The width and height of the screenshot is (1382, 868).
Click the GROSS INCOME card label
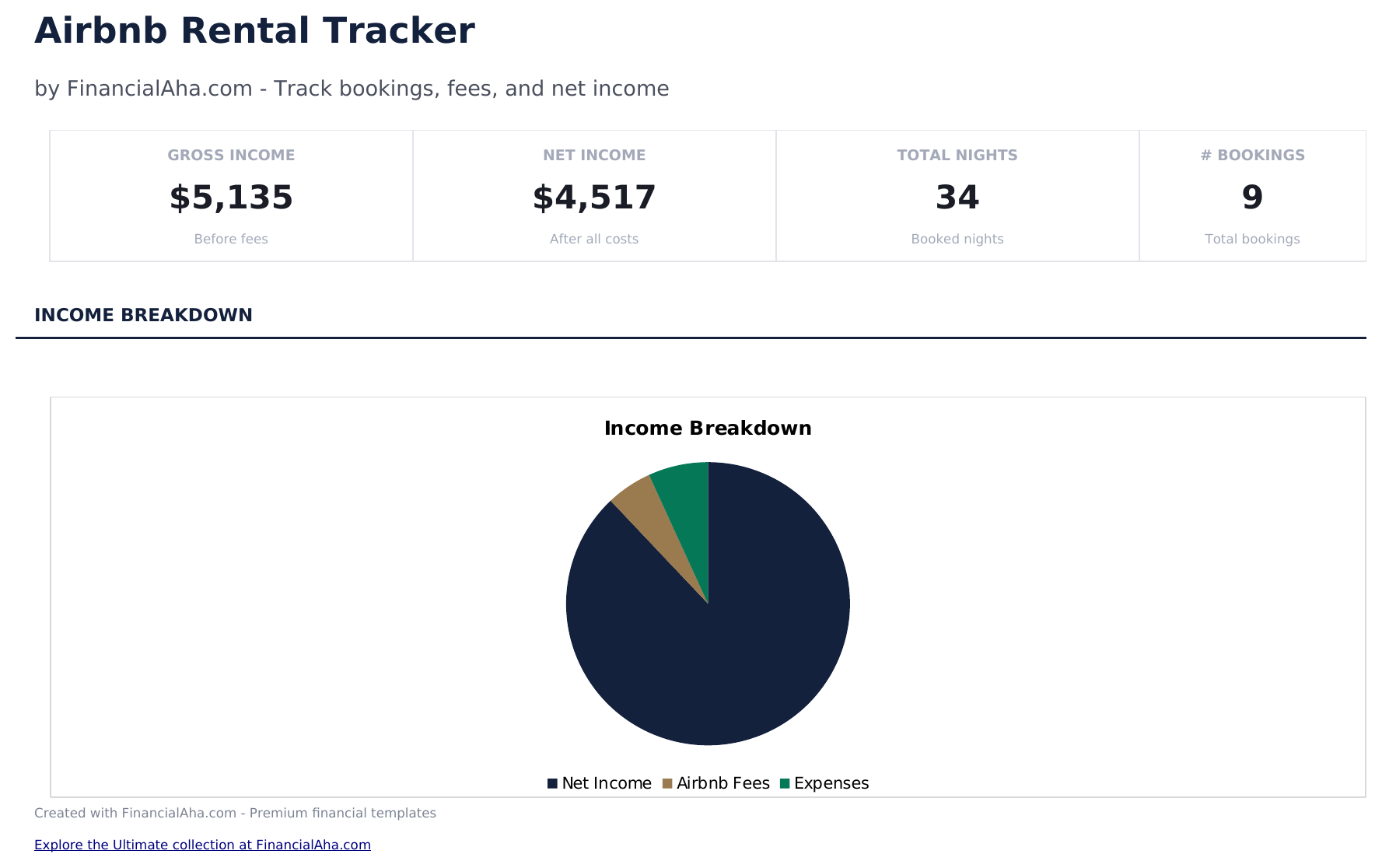tap(231, 156)
